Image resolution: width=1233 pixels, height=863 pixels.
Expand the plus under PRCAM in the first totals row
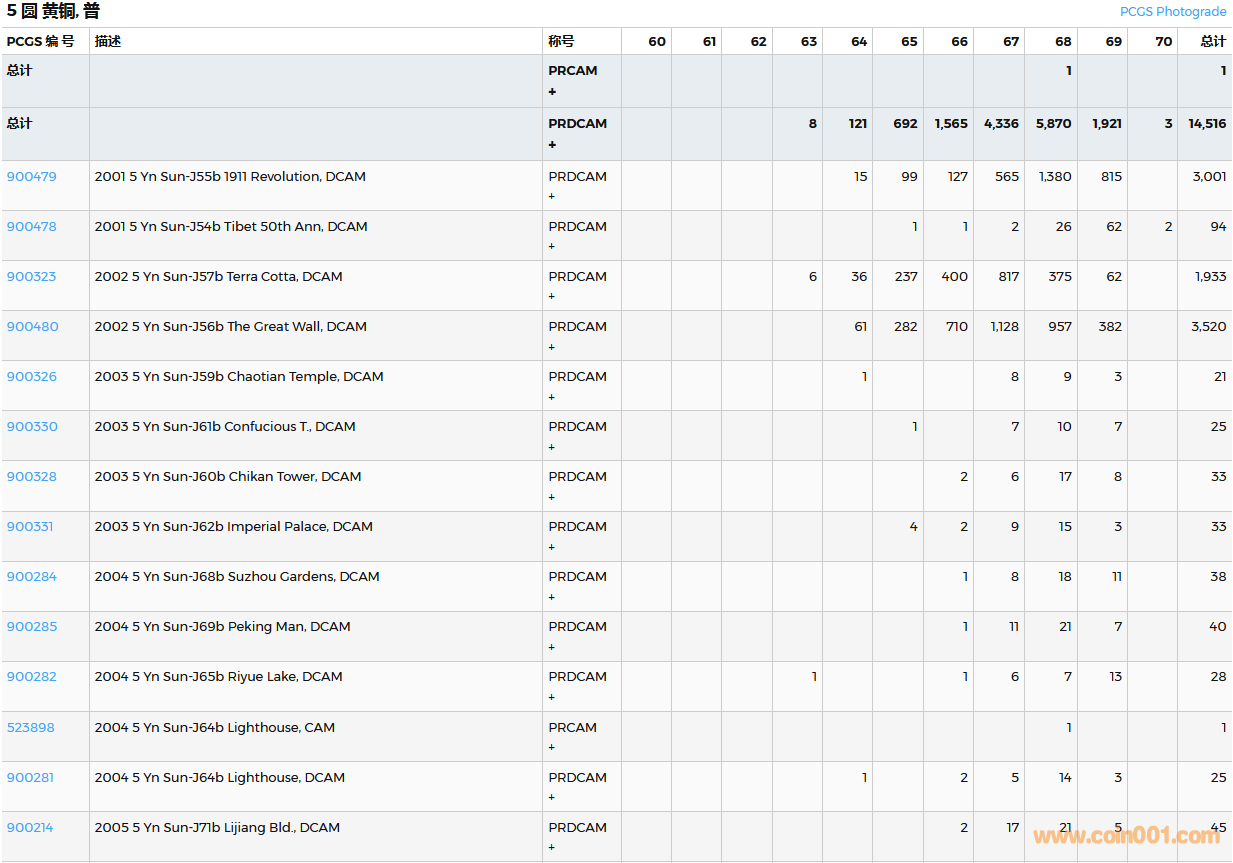[x=552, y=92]
